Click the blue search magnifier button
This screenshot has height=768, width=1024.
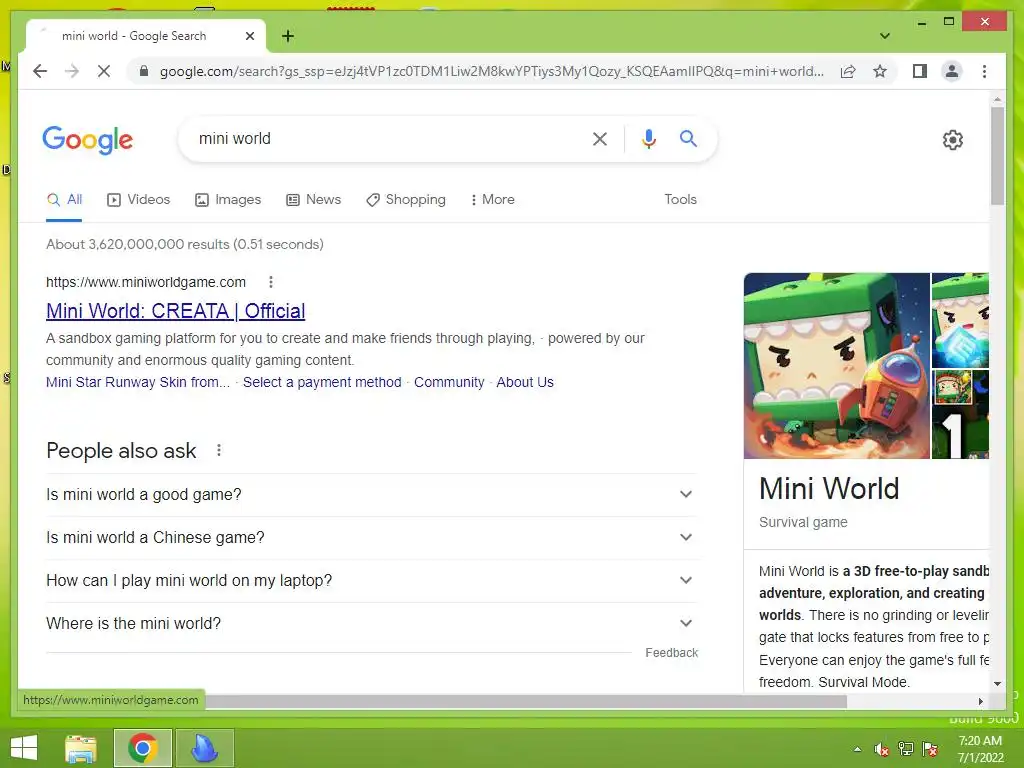(x=688, y=138)
